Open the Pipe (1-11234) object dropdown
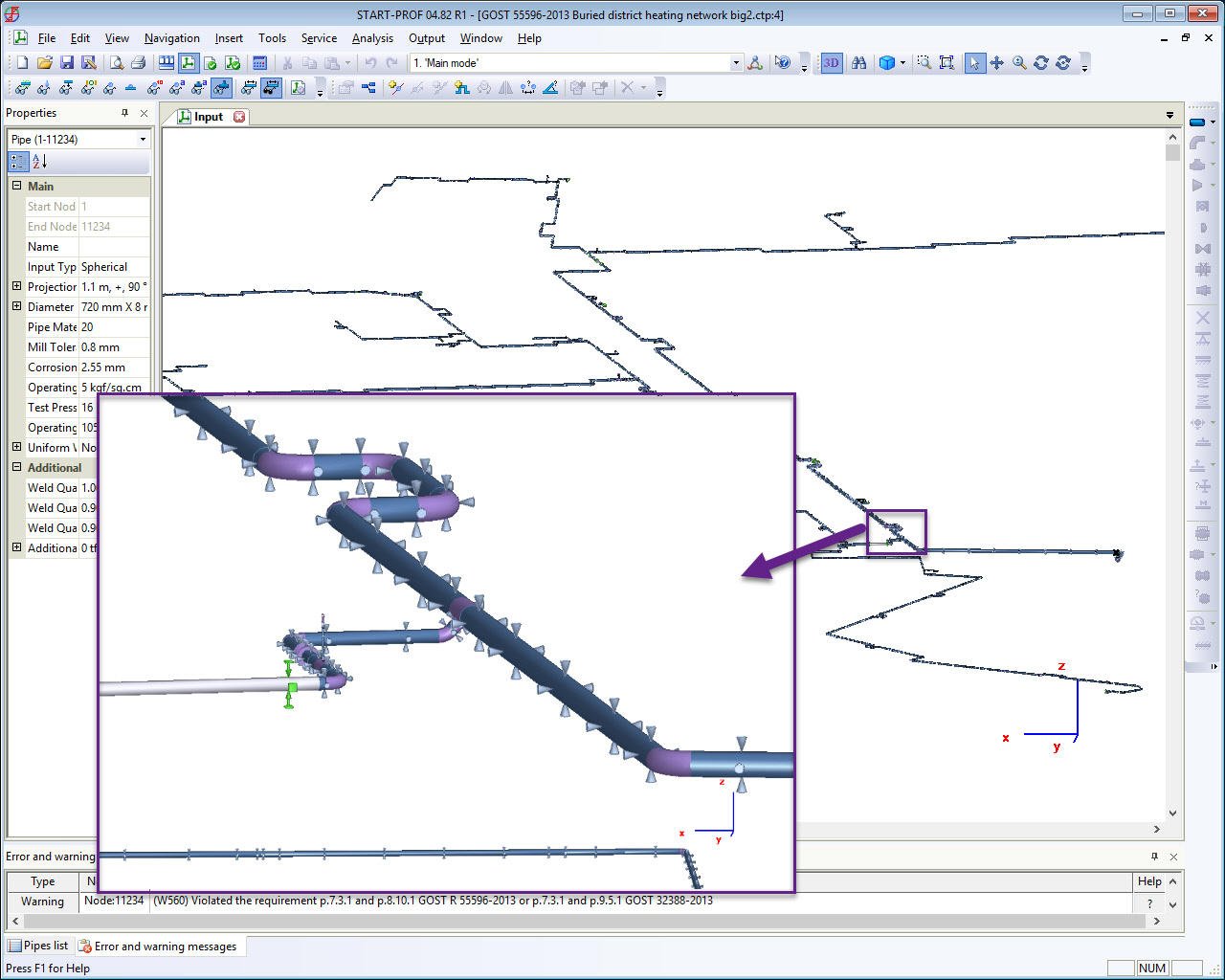1225x980 pixels. (x=143, y=140)
